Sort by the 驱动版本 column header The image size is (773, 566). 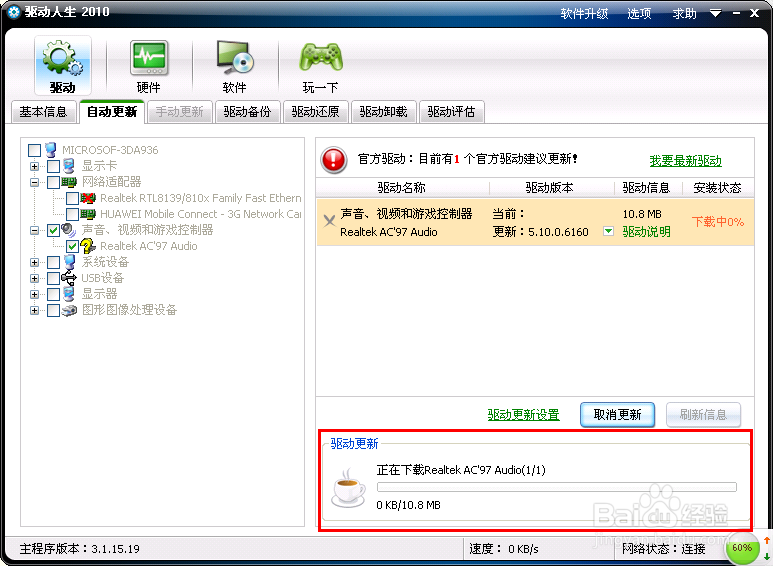pos(550,187)
